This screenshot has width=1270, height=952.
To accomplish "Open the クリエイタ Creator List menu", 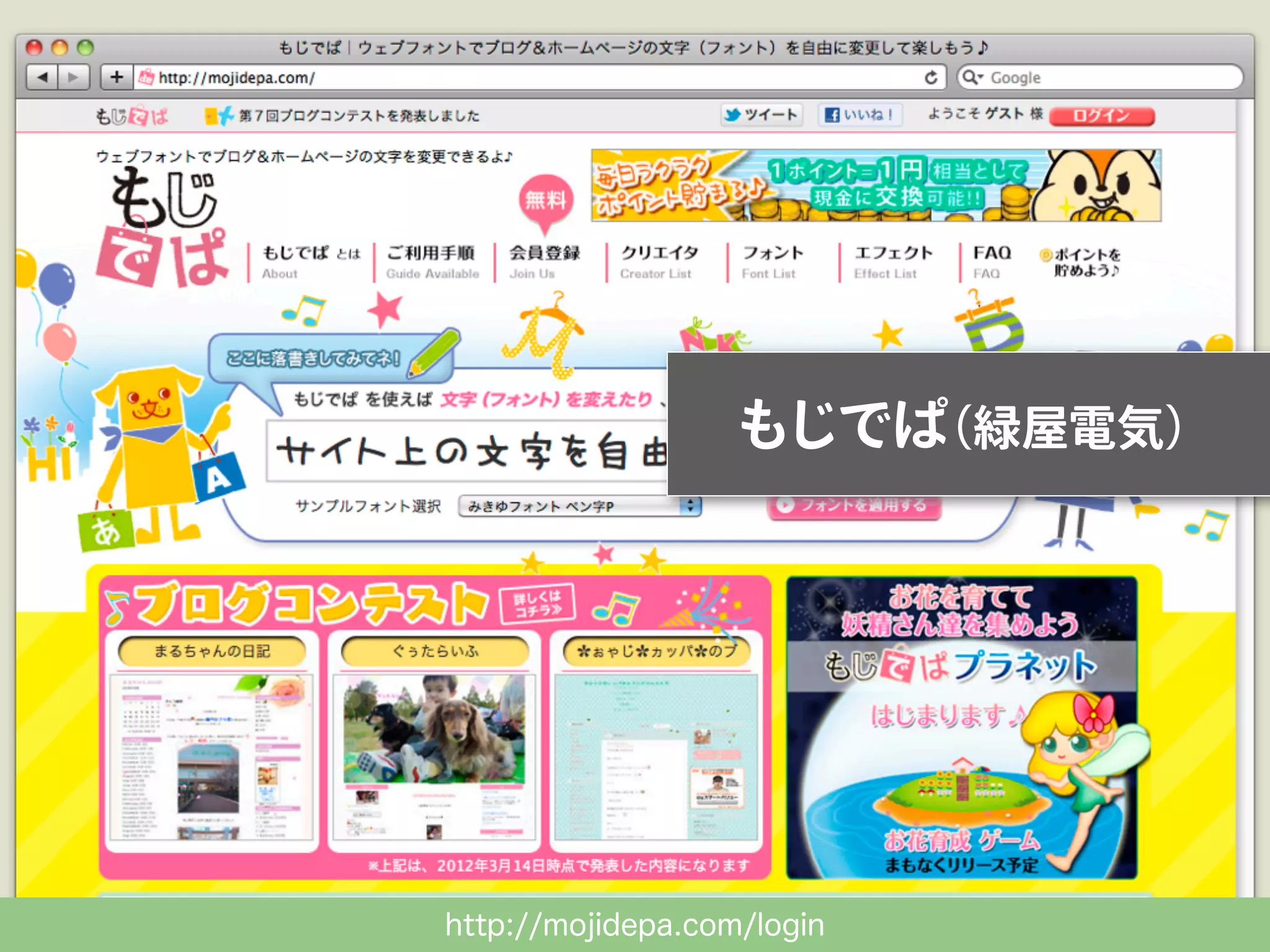I will point(660,262).
